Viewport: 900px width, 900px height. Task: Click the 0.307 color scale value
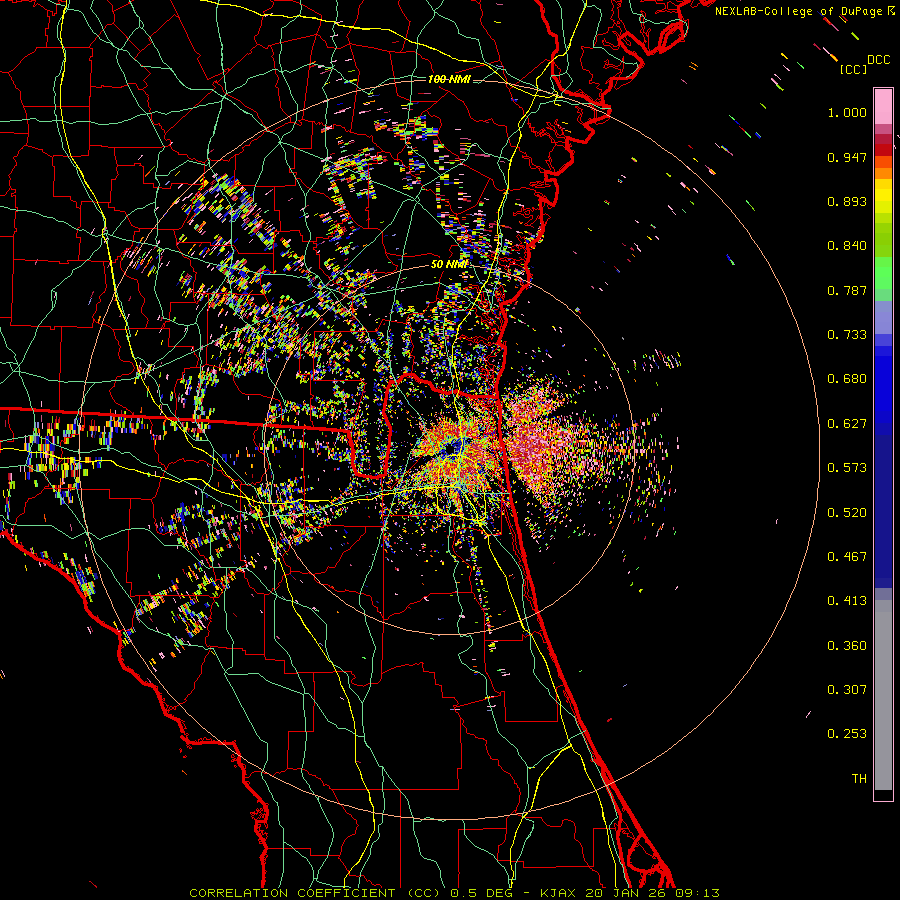click(x=847, y=690)
